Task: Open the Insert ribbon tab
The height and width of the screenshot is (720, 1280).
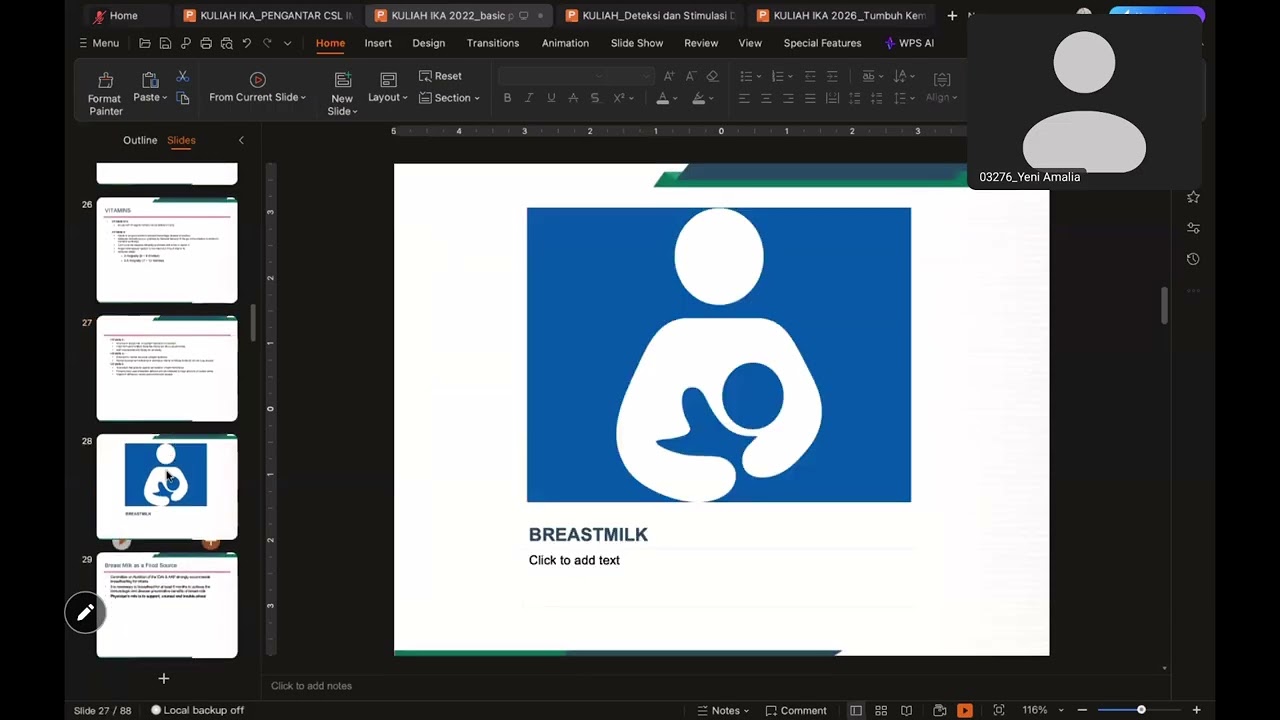Action: (x=378, y=43)
